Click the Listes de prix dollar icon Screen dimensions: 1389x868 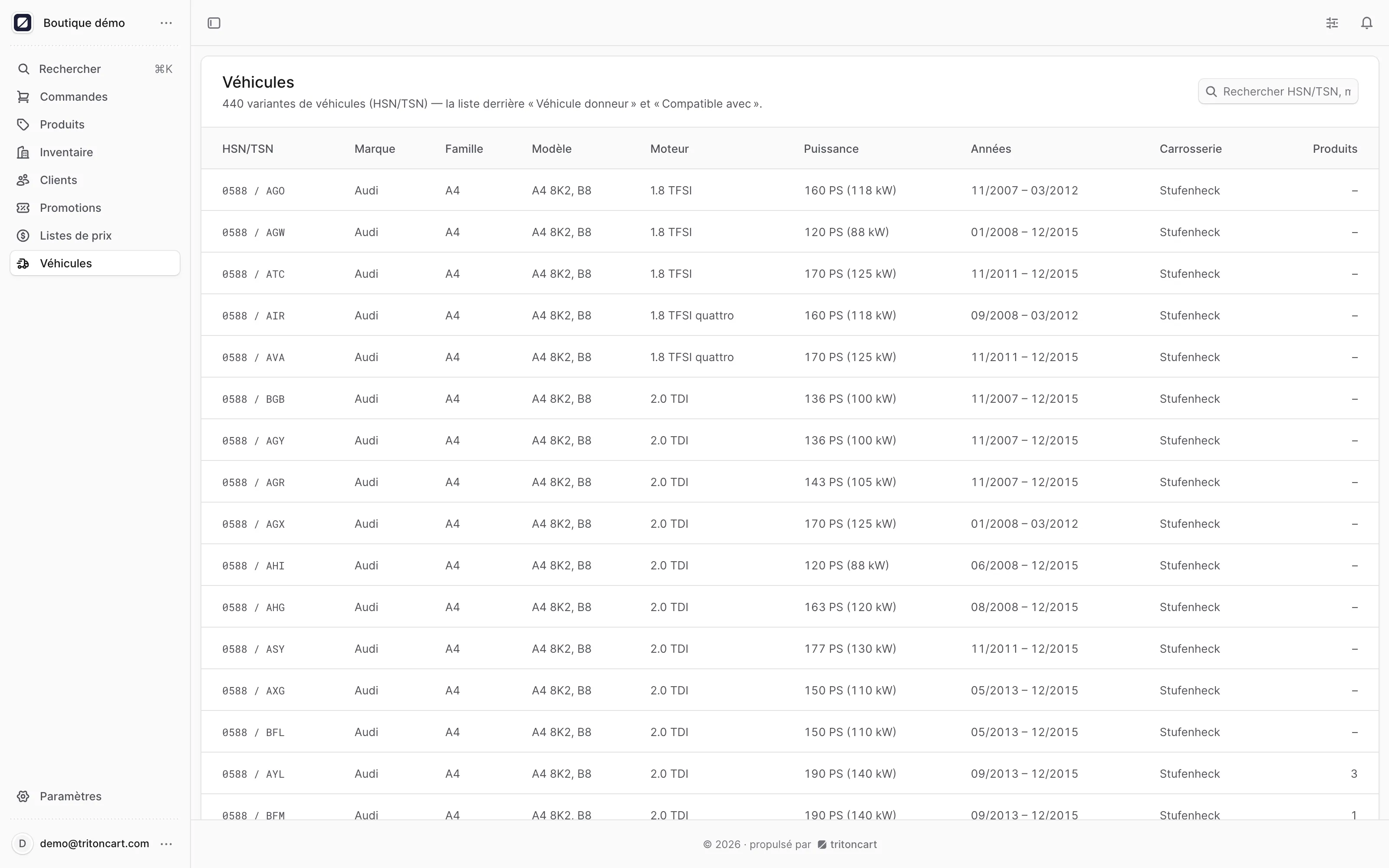point(23,235)
